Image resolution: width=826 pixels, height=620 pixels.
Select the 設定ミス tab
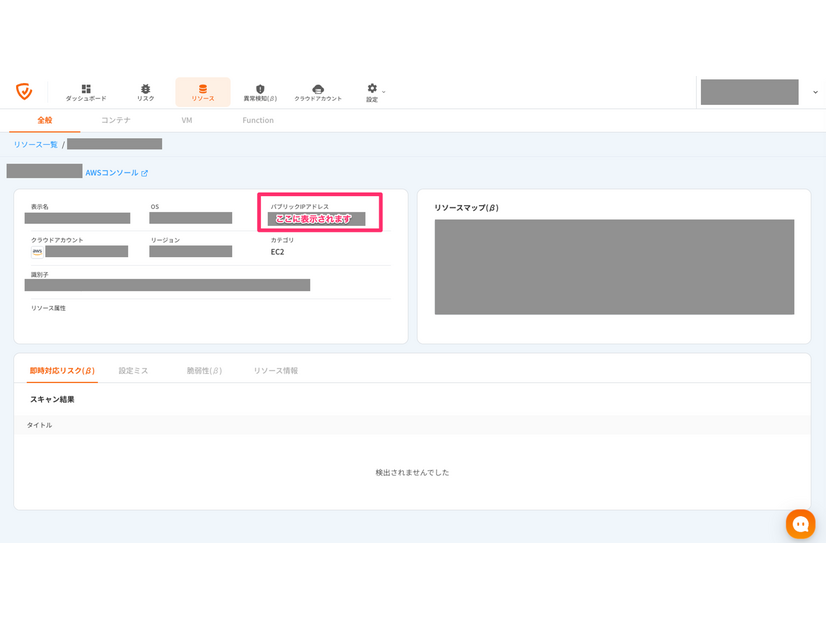(x=133, y=371)
